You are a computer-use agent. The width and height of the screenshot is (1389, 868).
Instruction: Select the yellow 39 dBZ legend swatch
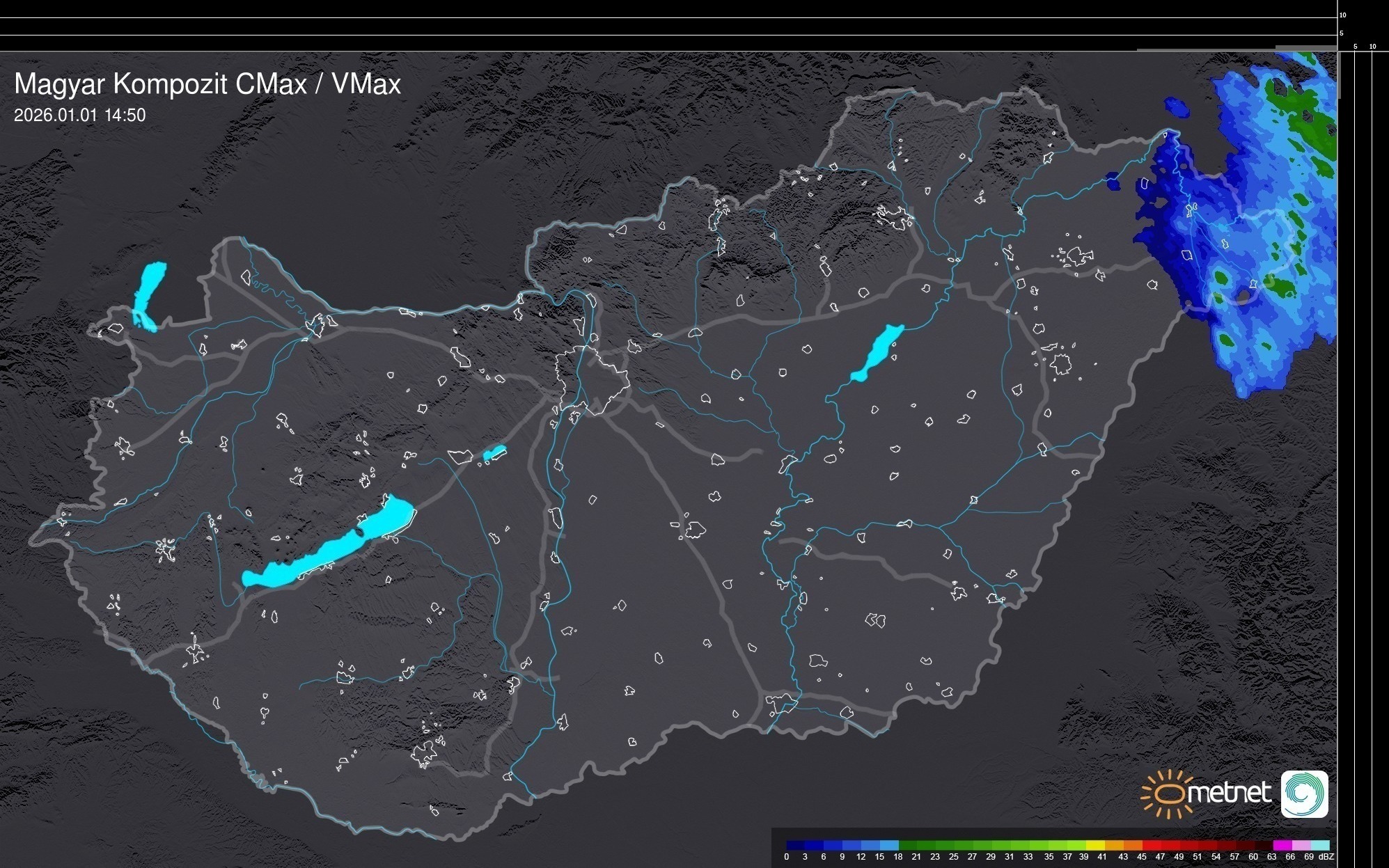1095,846
